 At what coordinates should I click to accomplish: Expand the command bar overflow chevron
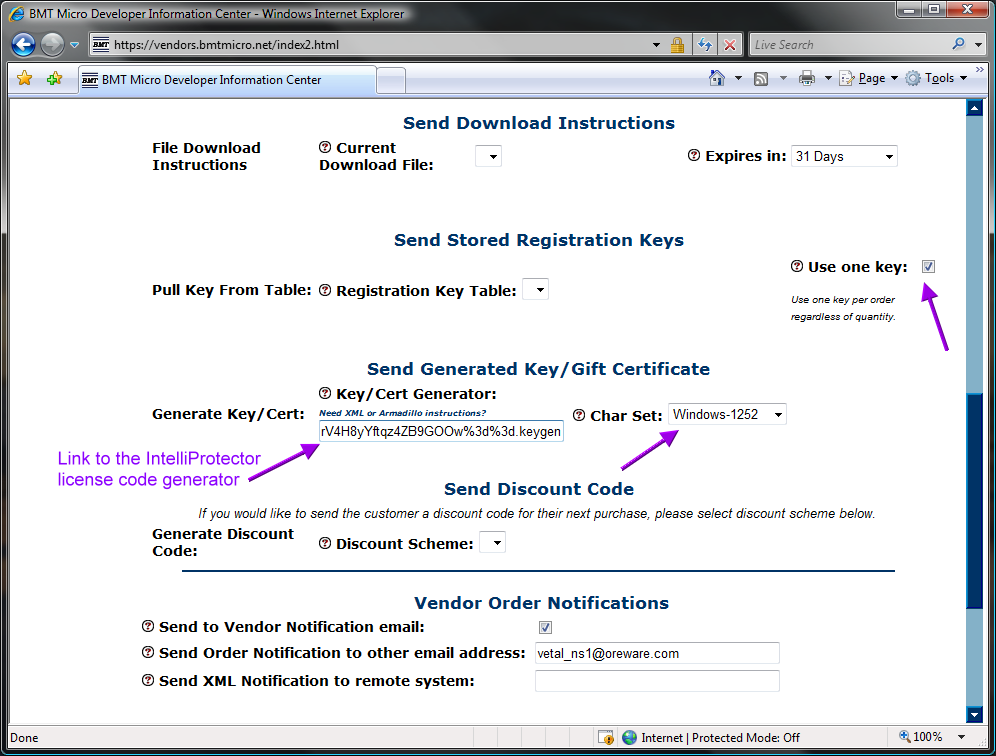(979, 70)
